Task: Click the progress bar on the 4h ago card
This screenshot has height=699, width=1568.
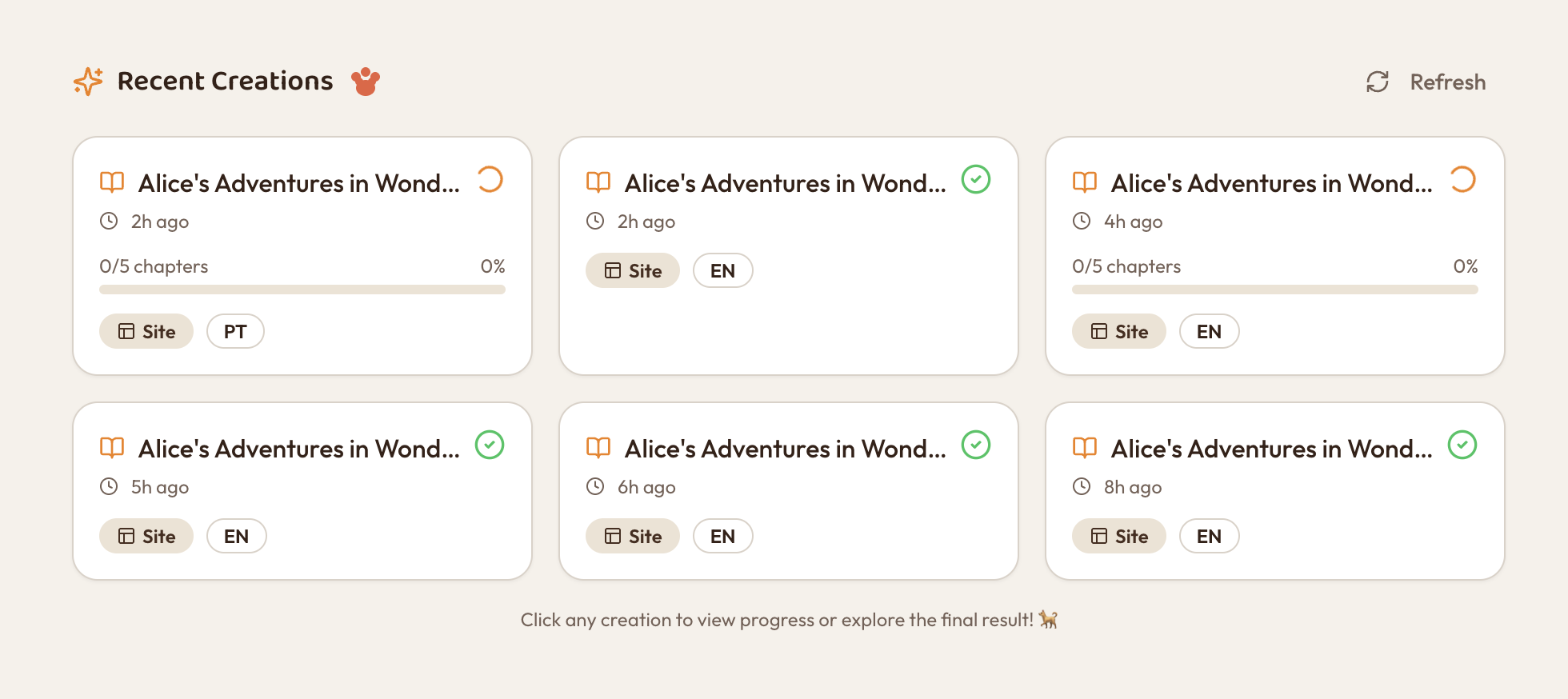Action: [x=1274, y=290]
